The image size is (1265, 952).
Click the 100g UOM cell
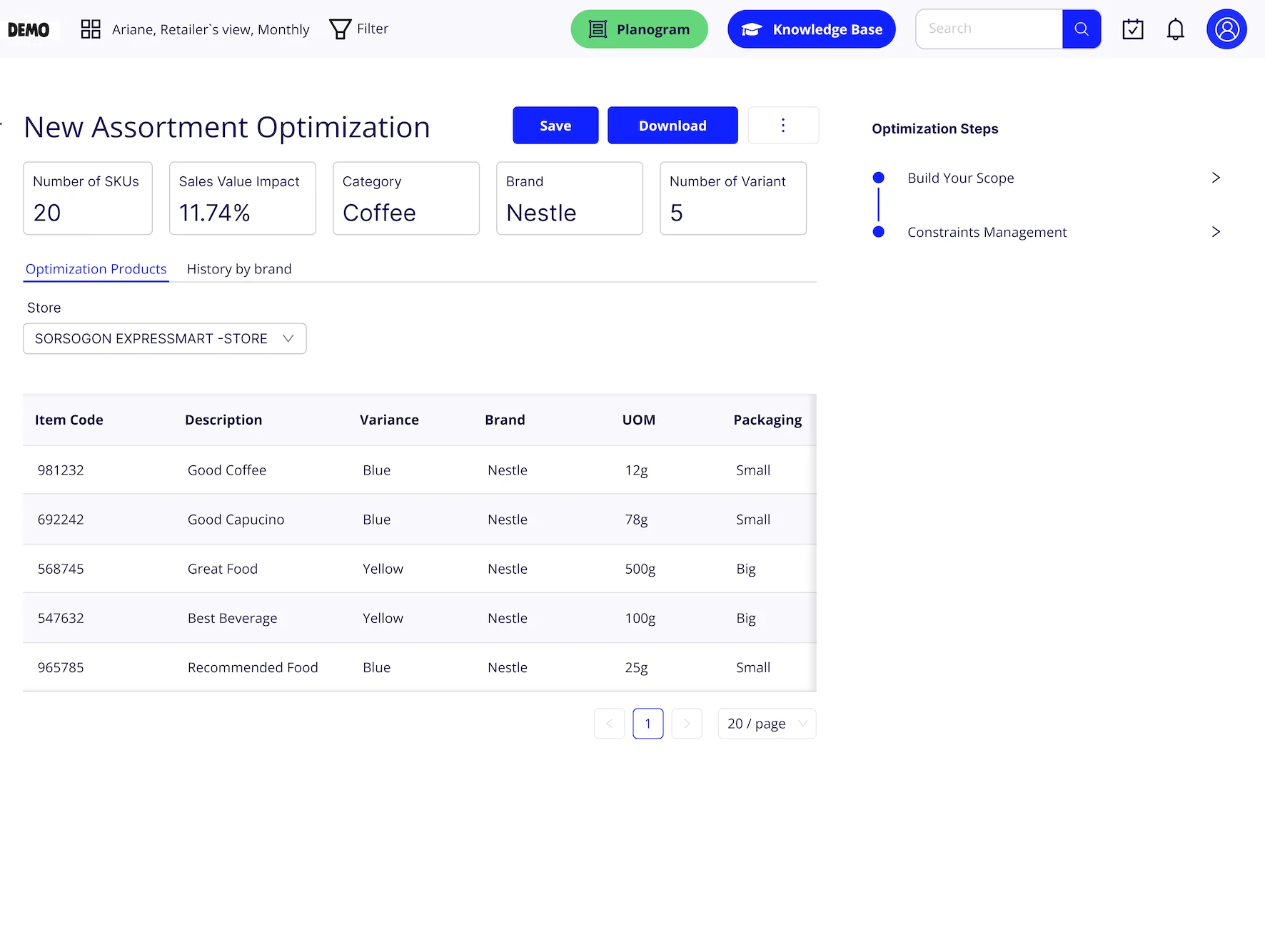point(640,618)
